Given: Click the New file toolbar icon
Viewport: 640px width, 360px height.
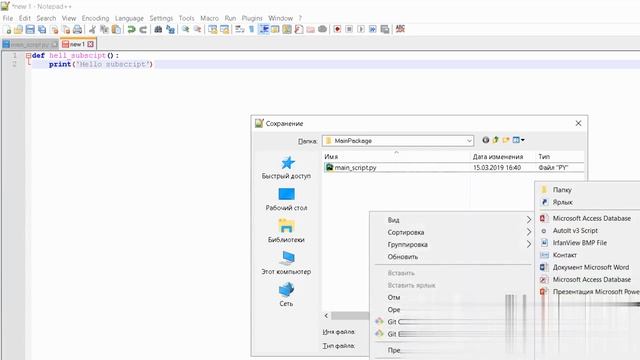Looking at the screenshot, I should point(7,29).
